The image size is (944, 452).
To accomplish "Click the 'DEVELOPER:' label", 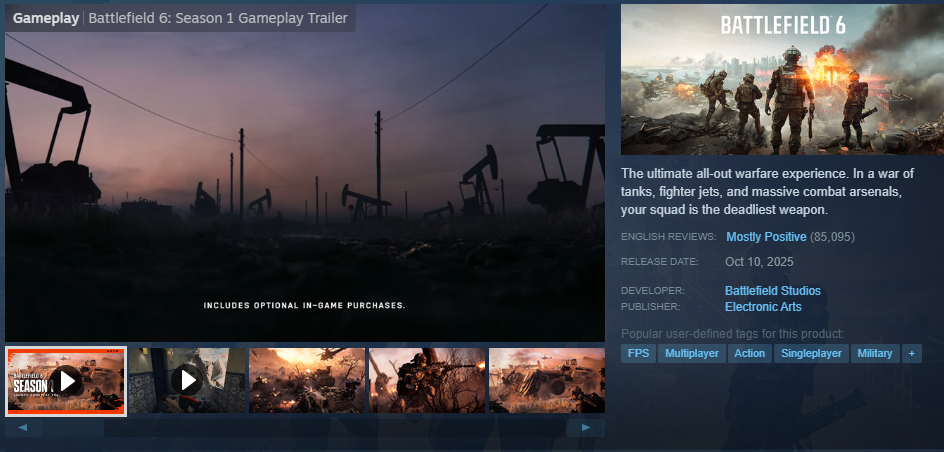I will [x=653, y=291].
